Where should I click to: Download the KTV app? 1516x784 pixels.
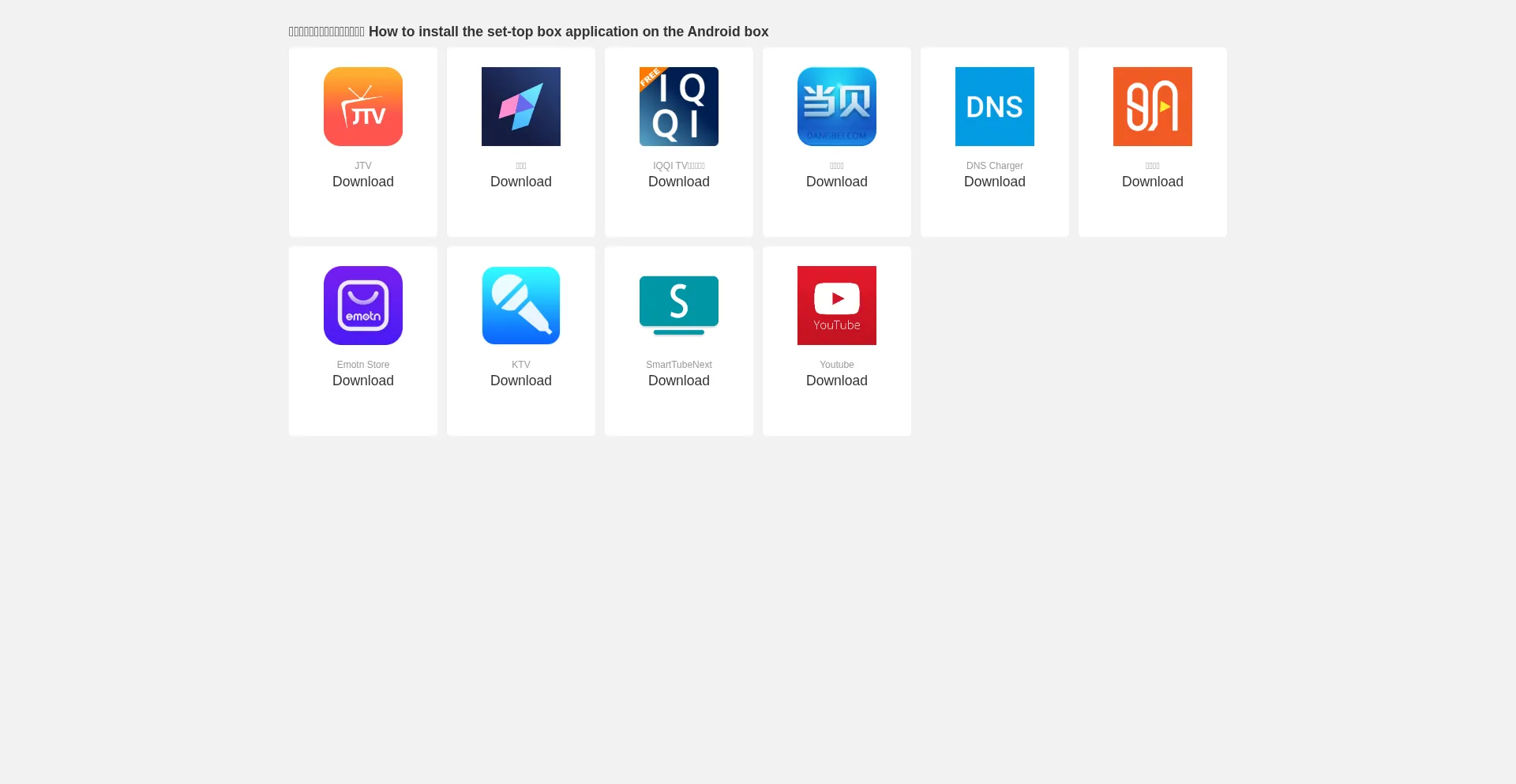pos(521,381)
